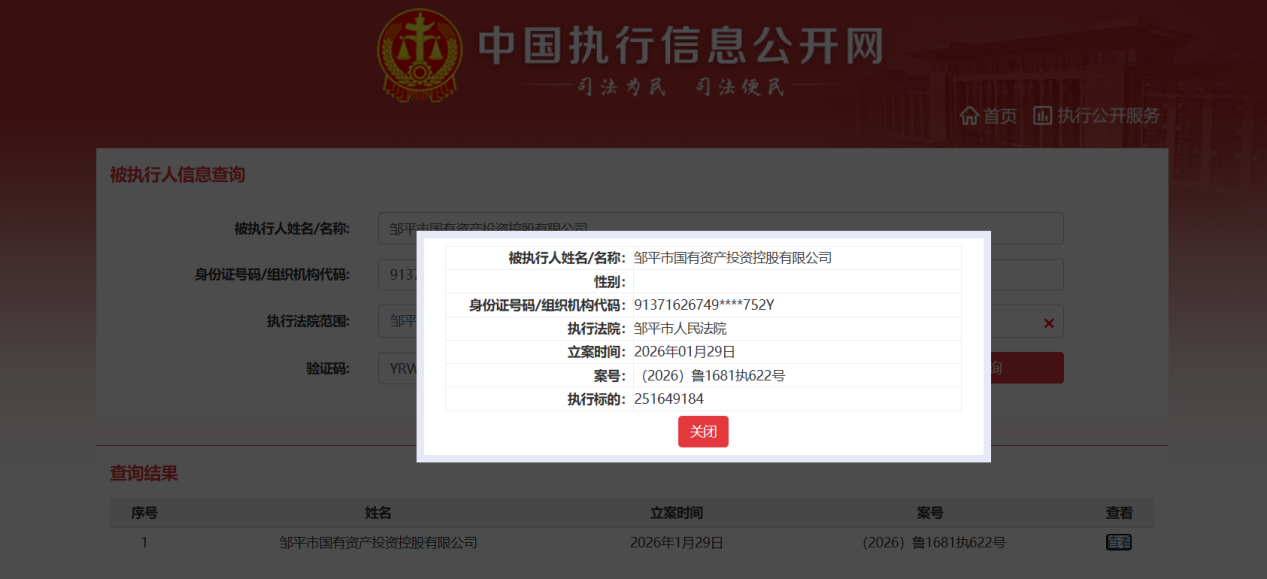1267x579 pixels.
Task: Select the company name in result row
Action: click(x=378, y=543)
